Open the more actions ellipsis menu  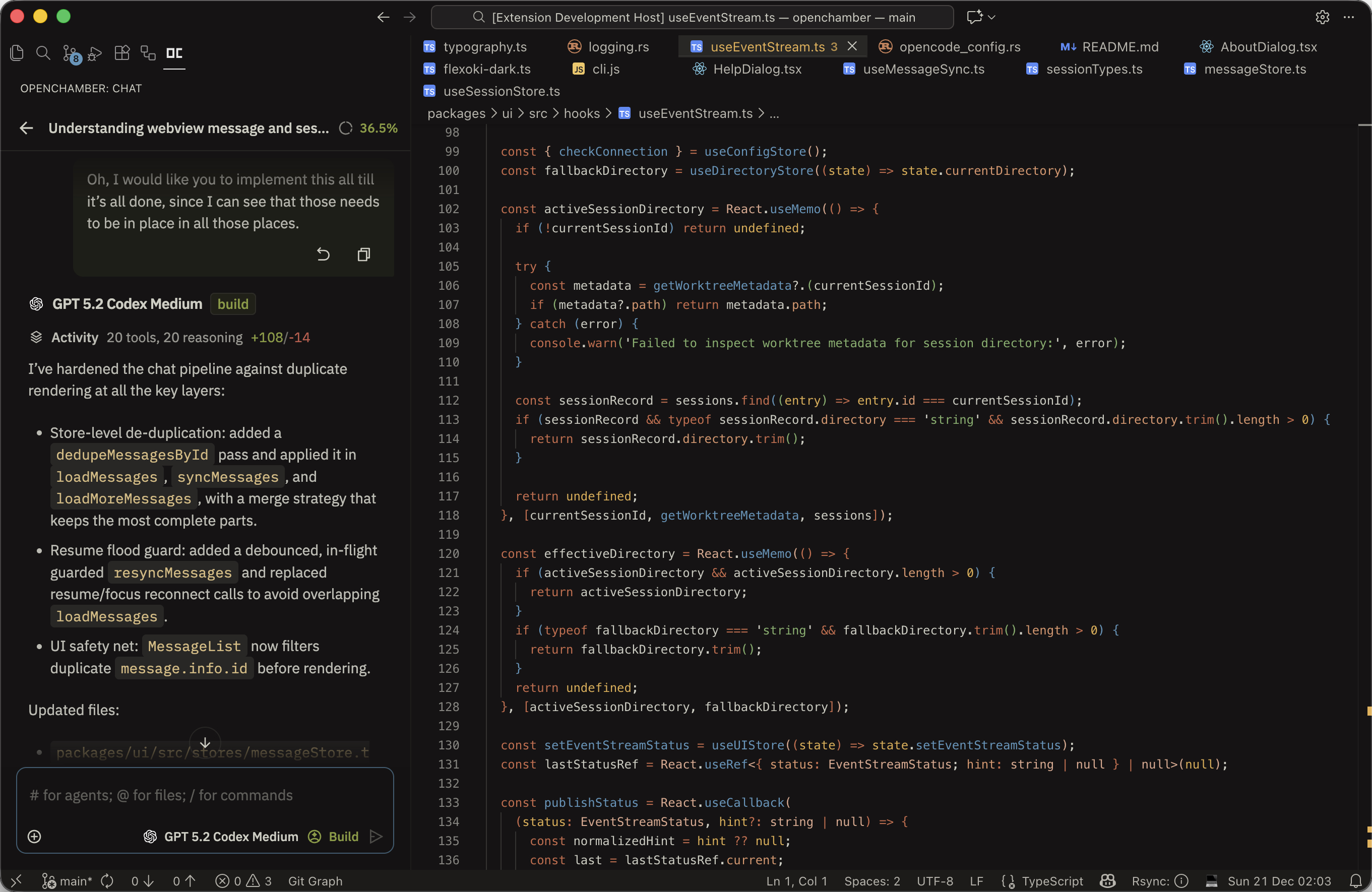tap(1349, 17)
